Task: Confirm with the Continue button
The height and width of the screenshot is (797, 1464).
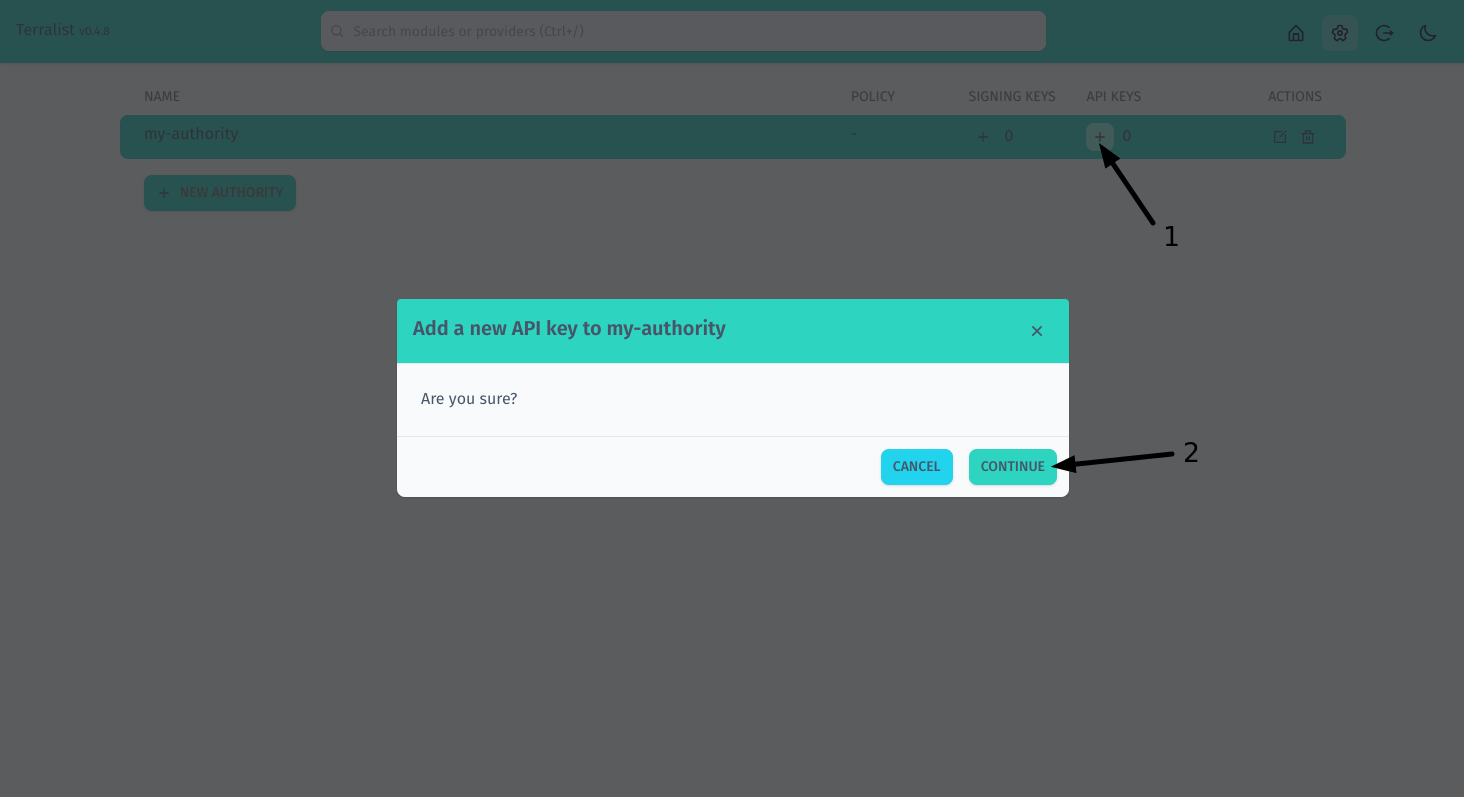Action: (1013, 467)
